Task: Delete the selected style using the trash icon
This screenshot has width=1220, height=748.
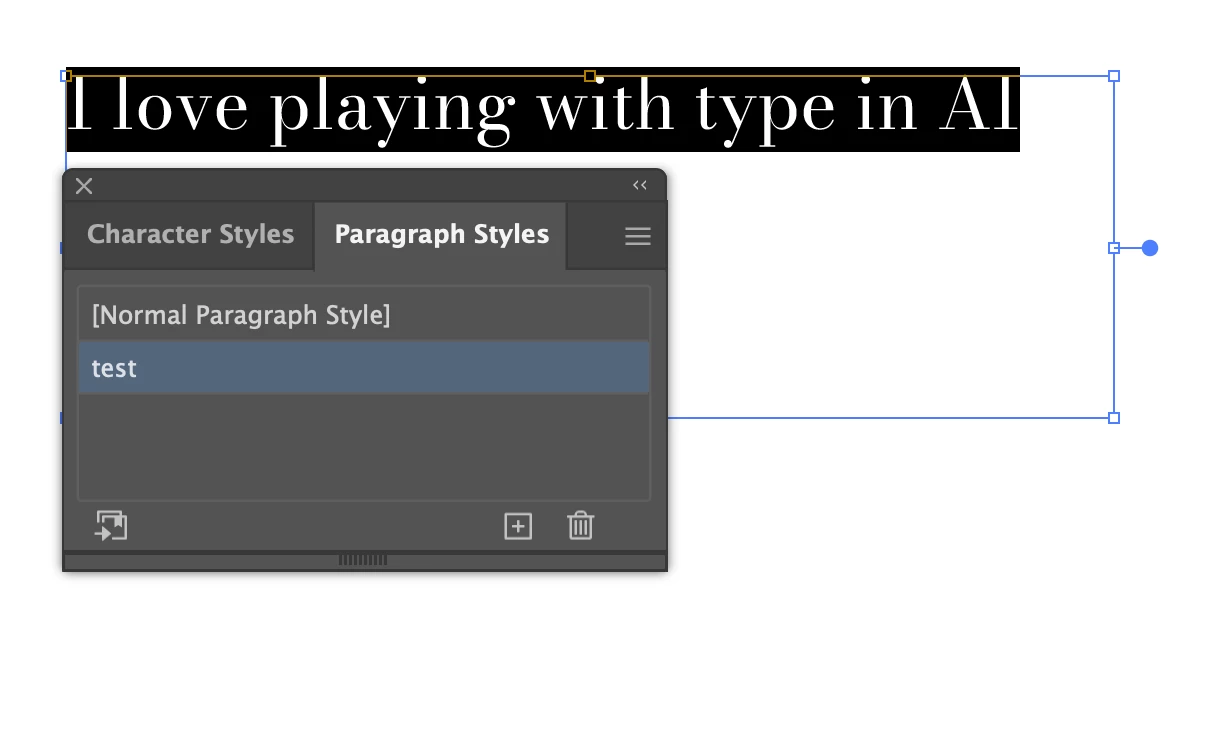Action: tap(581, 526)
